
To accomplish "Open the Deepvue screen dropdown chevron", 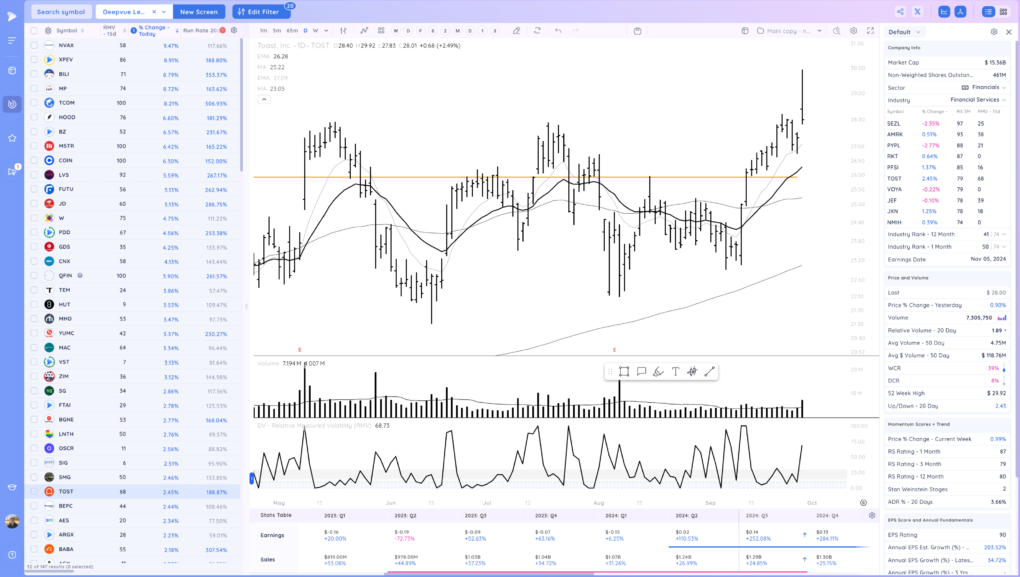I will tap(164, 12).
